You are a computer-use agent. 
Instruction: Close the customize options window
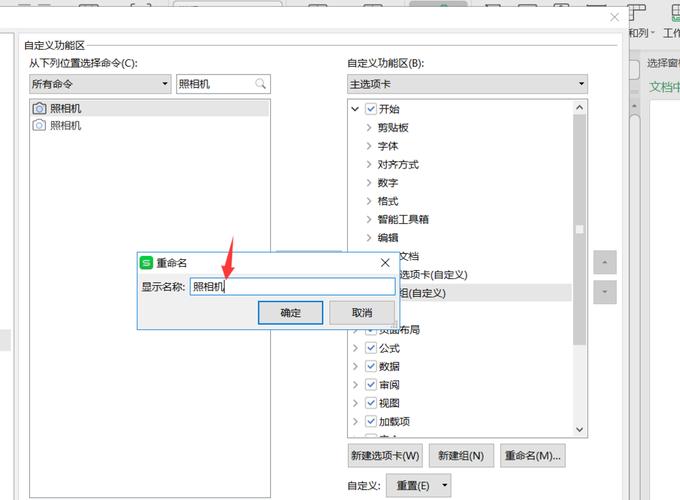click(615, 17)
